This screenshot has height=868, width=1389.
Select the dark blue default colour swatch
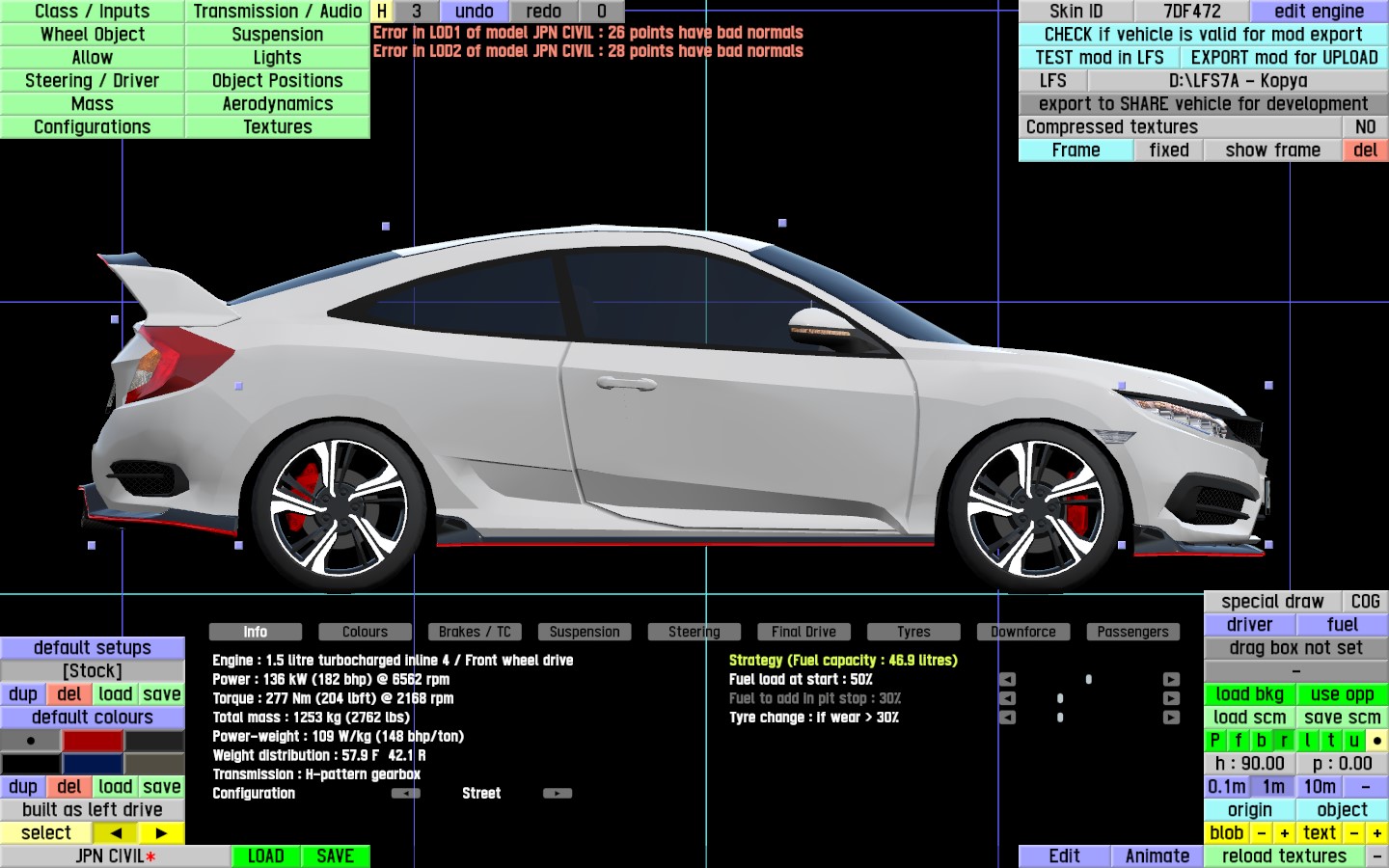(93, 764)
